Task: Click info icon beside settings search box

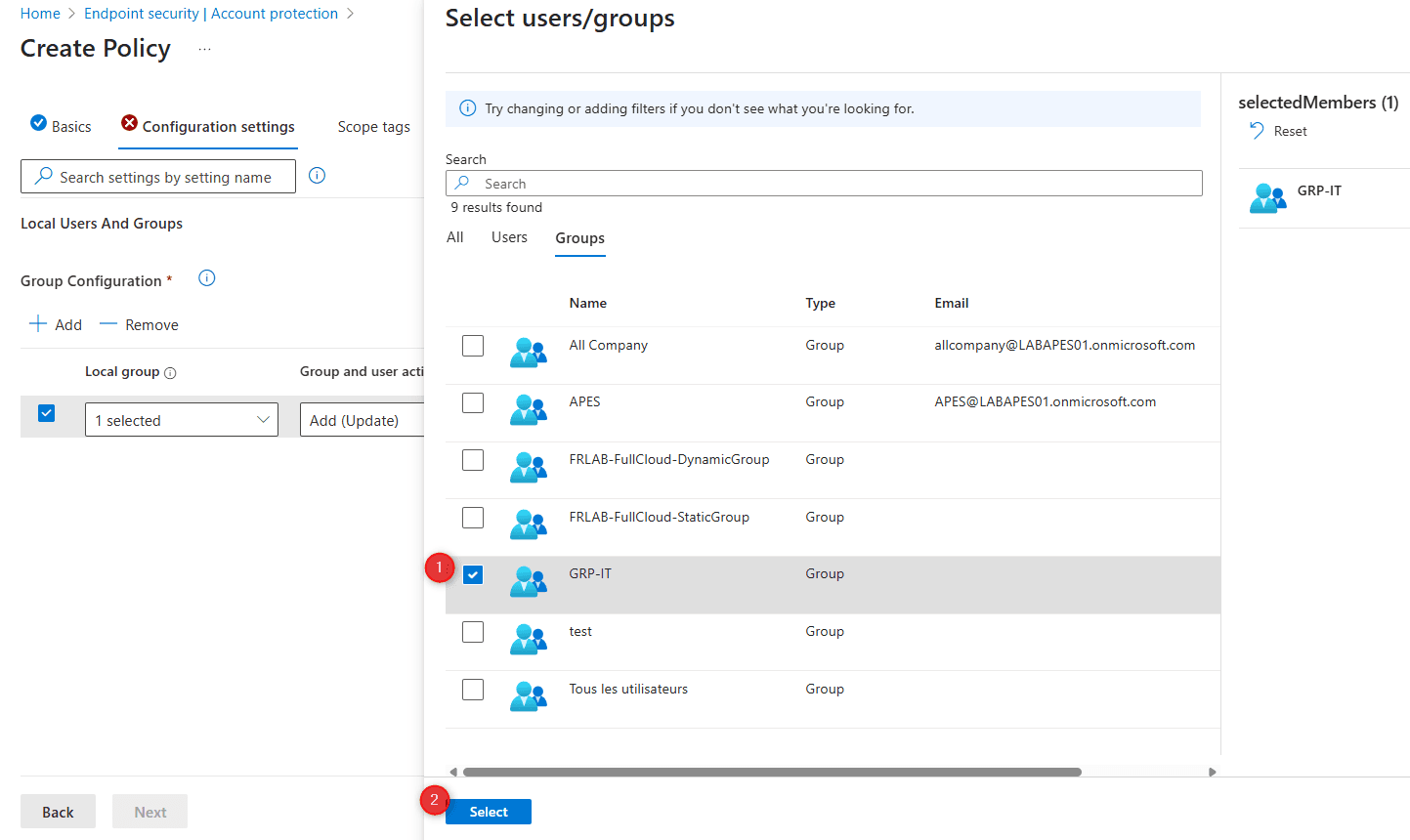Action: pos(317,176)
